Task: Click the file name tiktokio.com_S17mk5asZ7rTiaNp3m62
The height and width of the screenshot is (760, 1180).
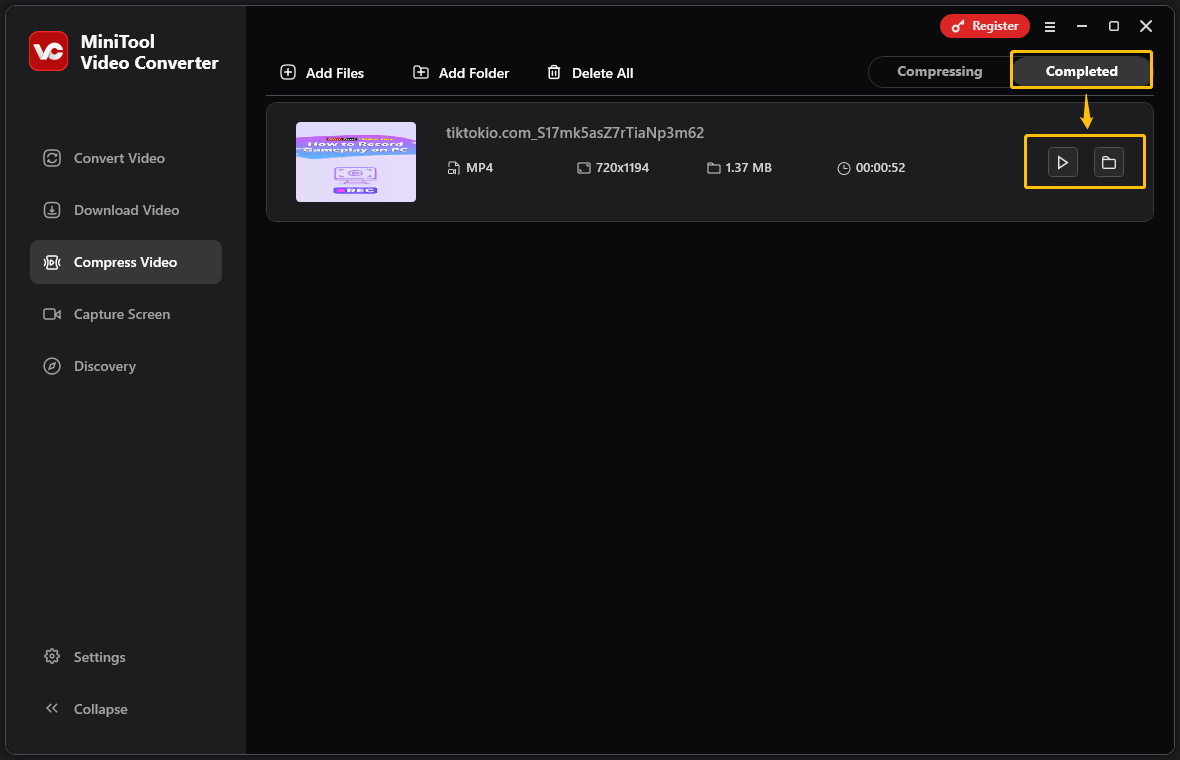Action: pos(575,133)
